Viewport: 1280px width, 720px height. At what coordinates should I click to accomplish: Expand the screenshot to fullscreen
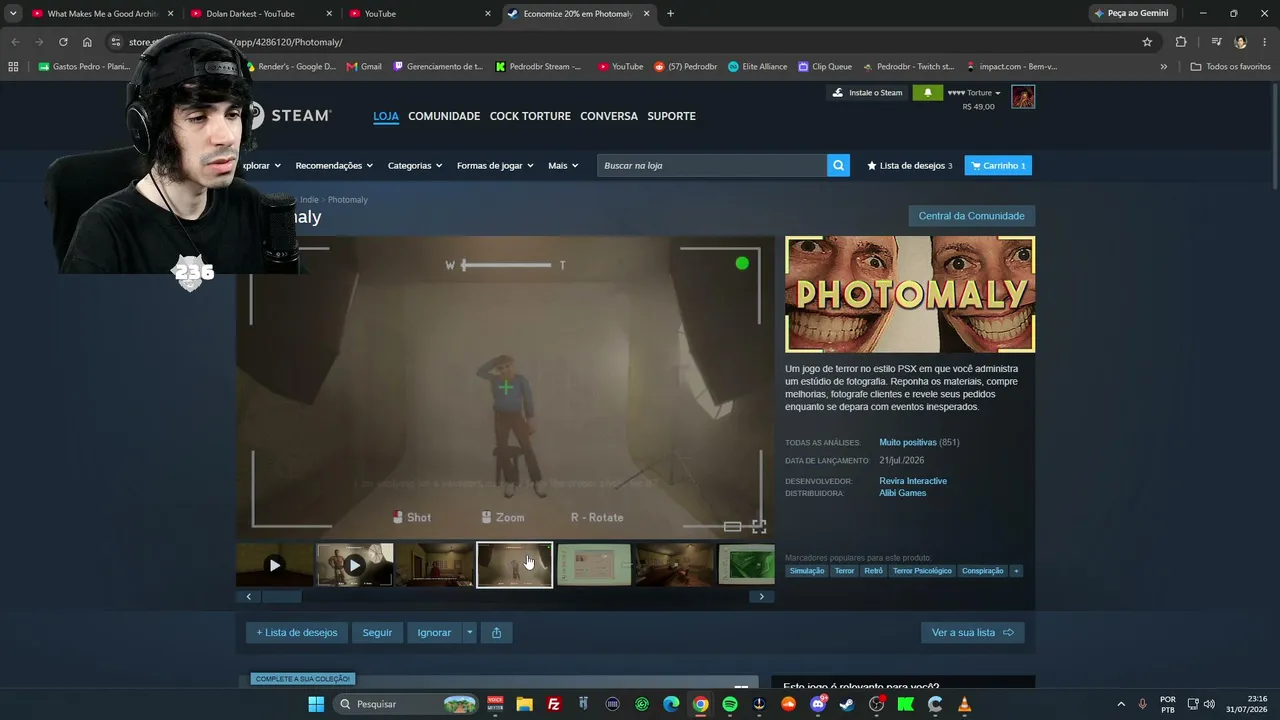(x=759, y=526)
